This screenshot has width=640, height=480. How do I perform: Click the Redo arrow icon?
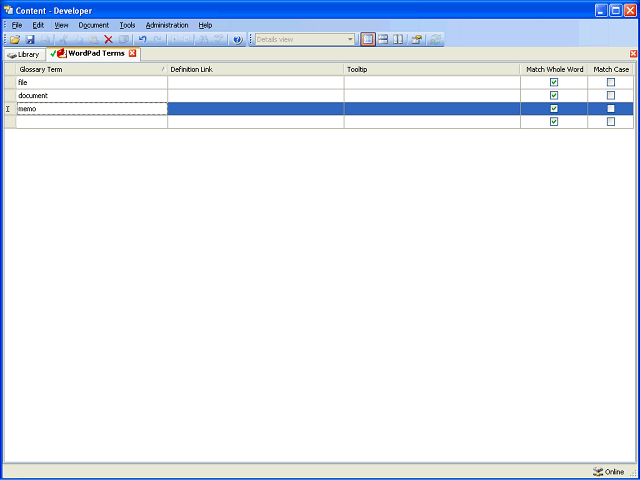click(158, 40)
